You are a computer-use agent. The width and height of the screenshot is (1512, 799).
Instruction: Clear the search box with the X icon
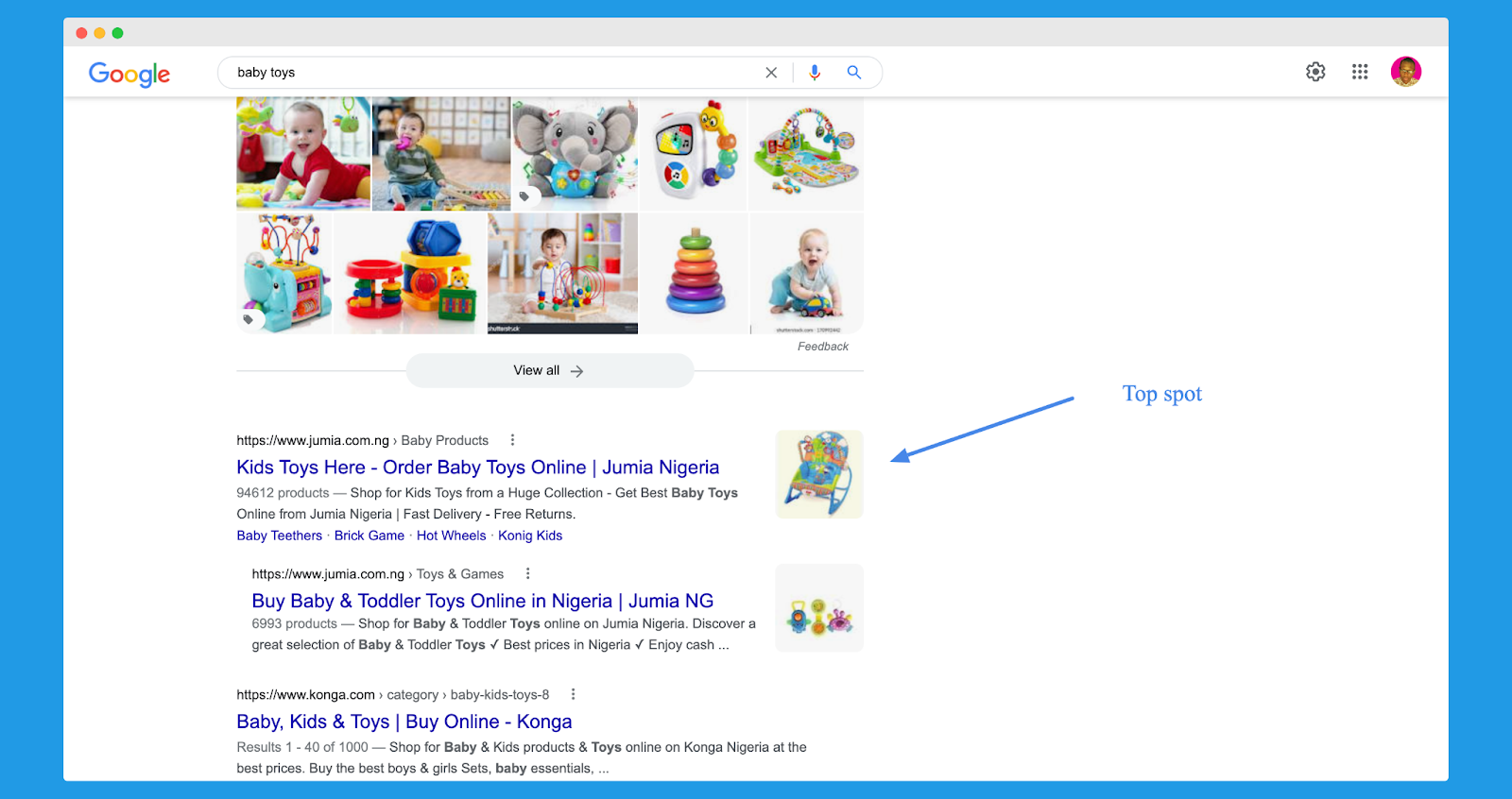tap(771, 73)
